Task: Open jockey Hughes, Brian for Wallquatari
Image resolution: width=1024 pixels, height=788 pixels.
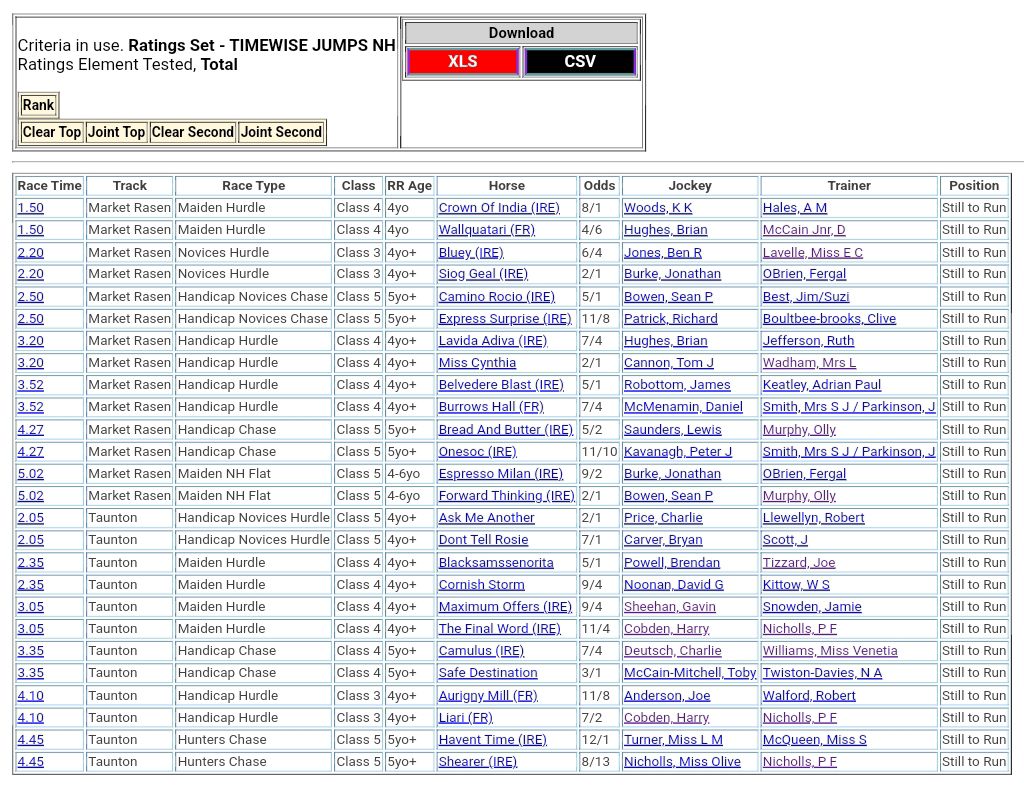Action: [665, 230]
